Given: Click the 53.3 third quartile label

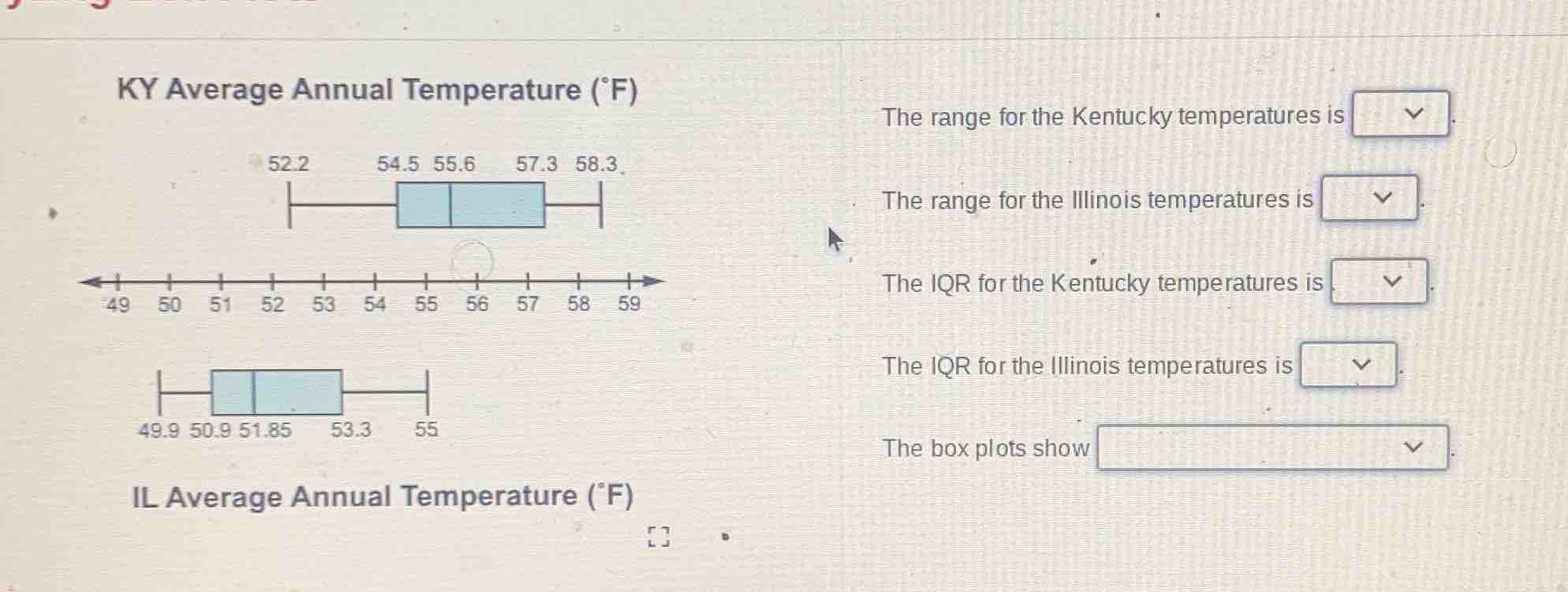Looking at the screenshot, I should click(x=351, y=430).
